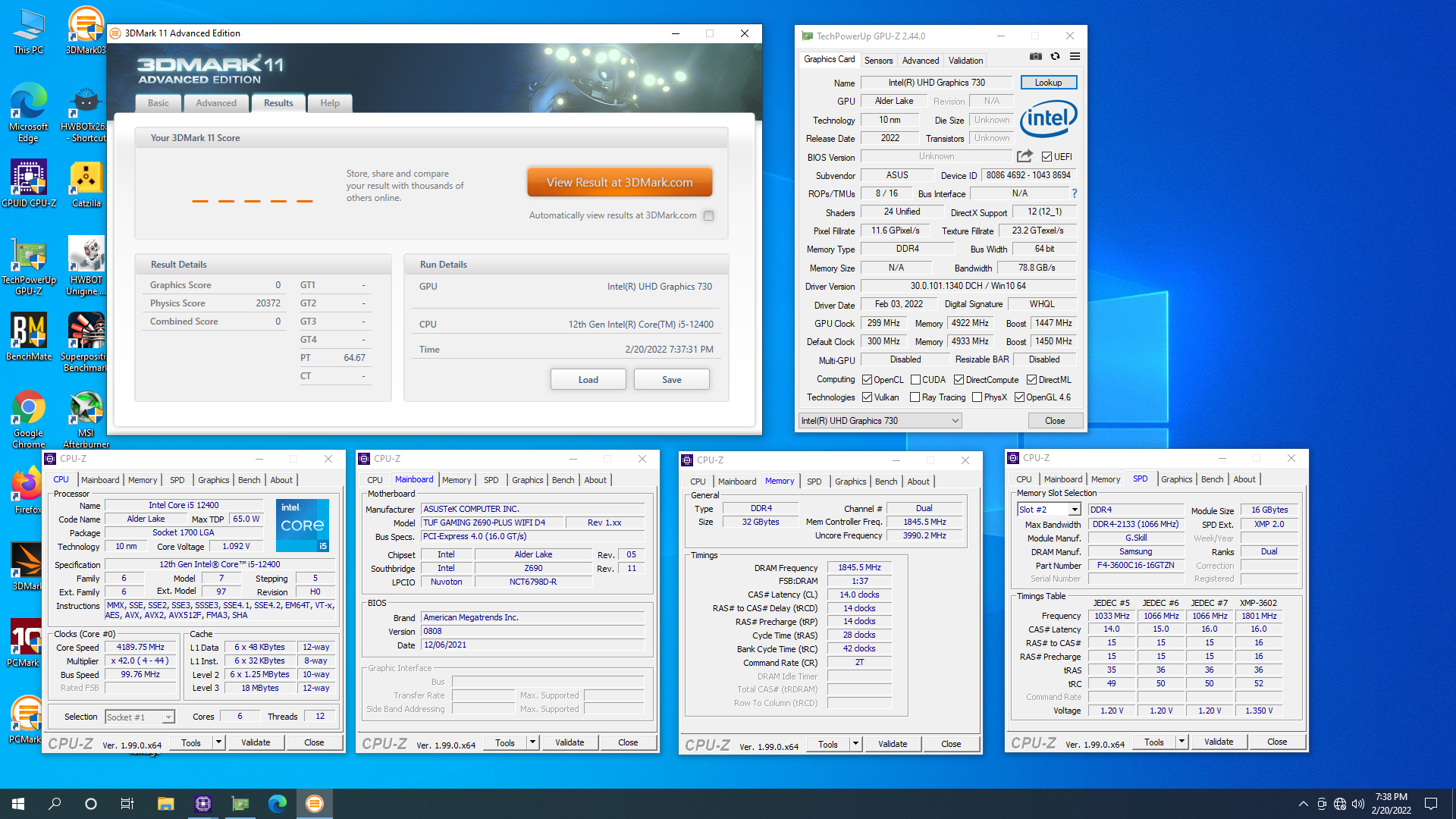Image resolution: width=1456 pixels, height=819 pixels.
Task: Click Load button in Run Details
Action: click(x=588, y=379)
